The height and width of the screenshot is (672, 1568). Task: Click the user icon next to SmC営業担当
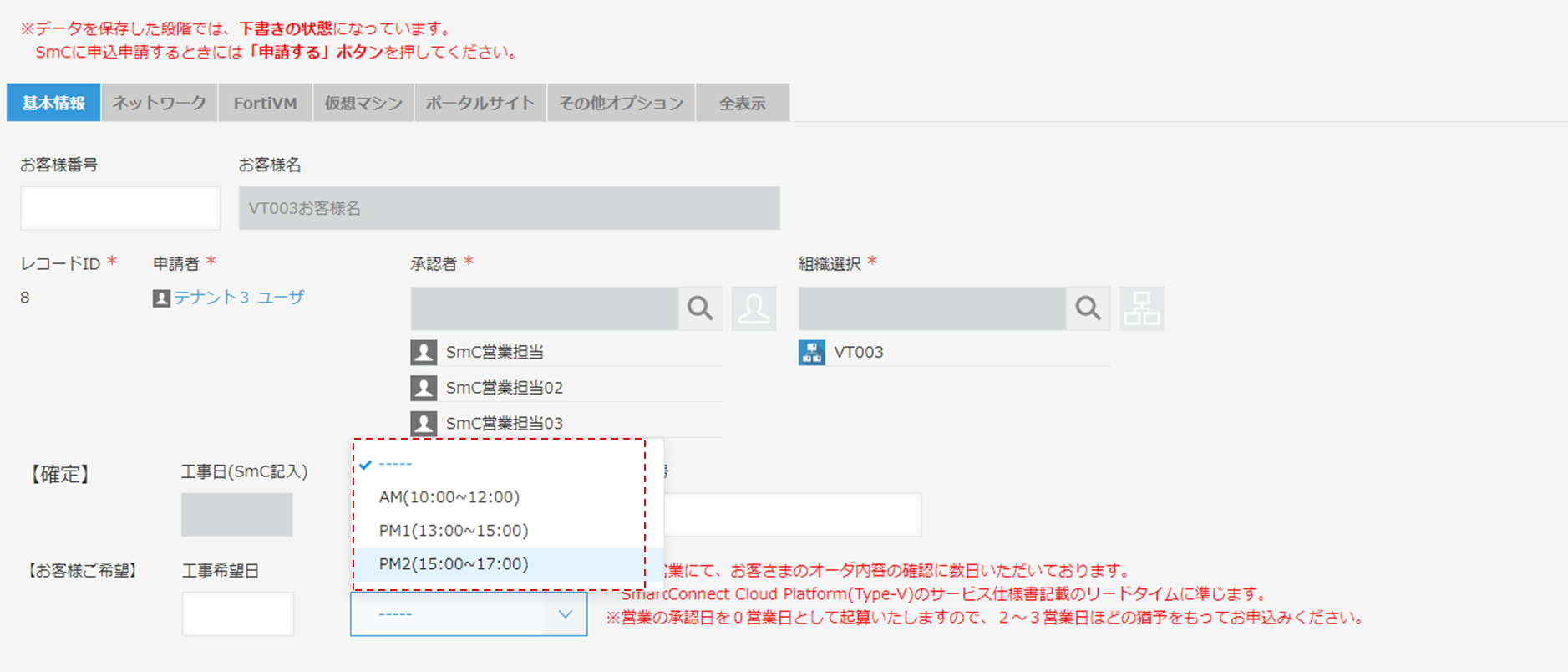(424, 352)
